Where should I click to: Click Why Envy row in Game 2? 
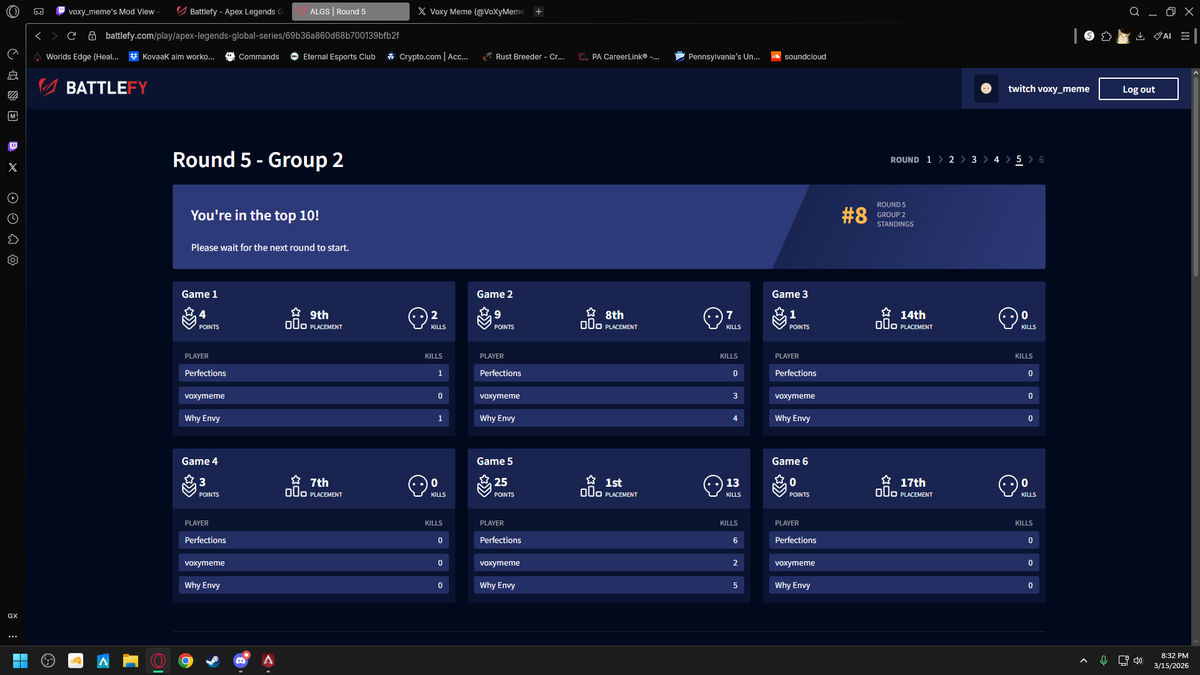tap(609, 418)
